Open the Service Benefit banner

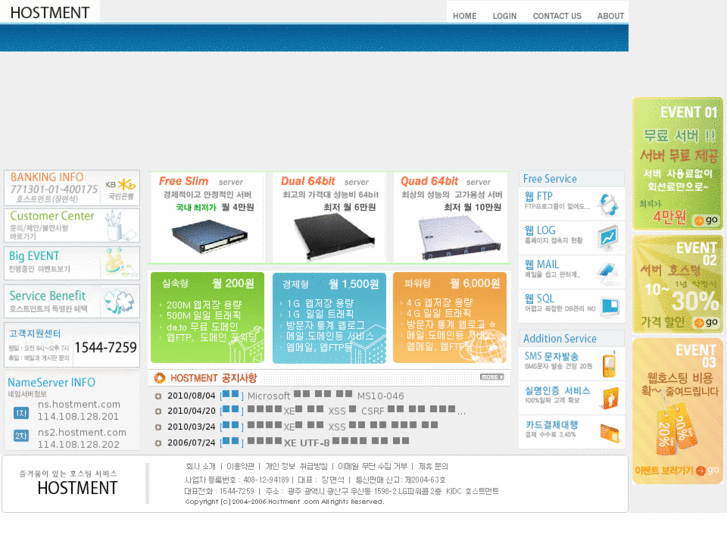[72, 301]
